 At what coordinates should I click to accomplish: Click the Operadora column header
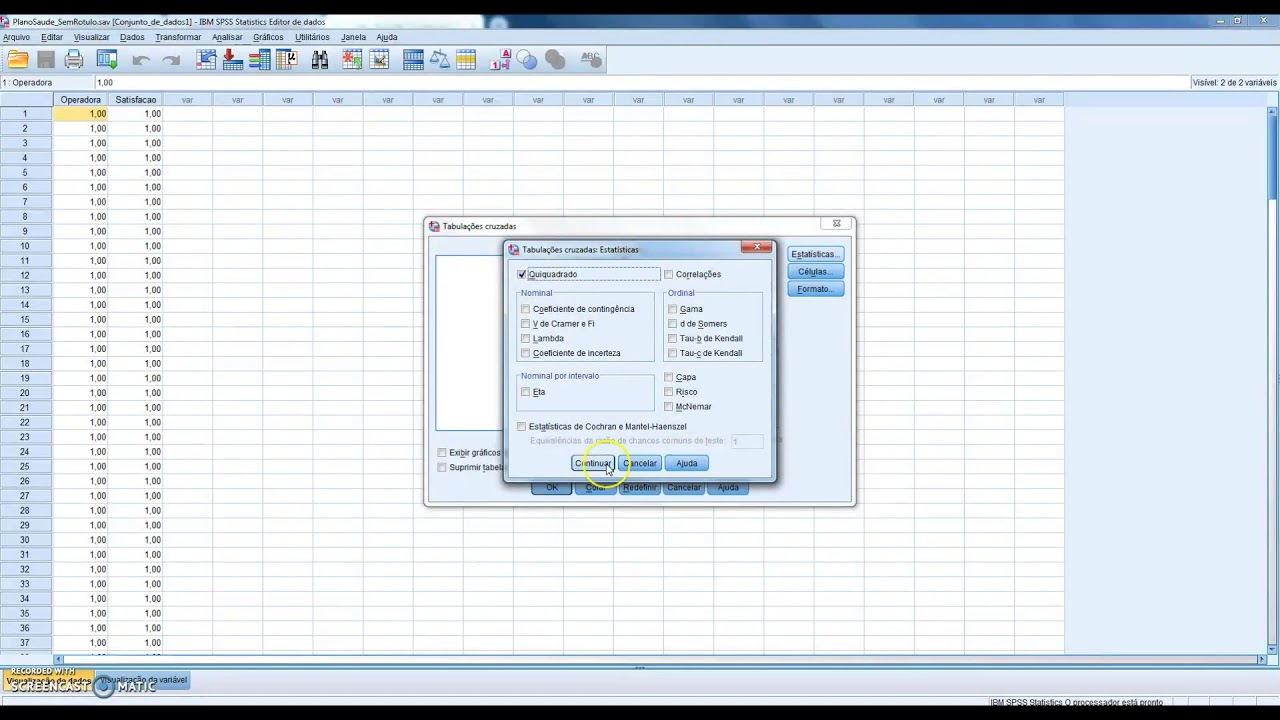coord(80,100)
